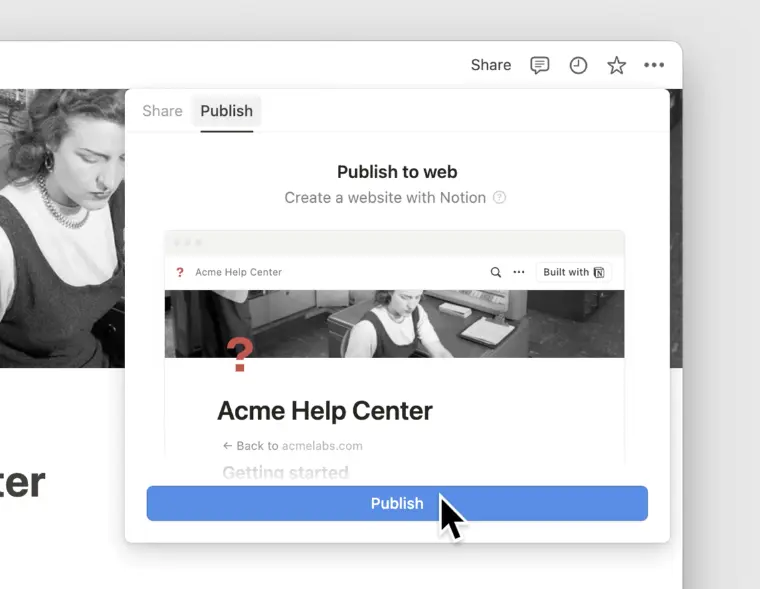Click the blue Publish button
The width and height of the screenshot is (760, 589).
(397, 503)
